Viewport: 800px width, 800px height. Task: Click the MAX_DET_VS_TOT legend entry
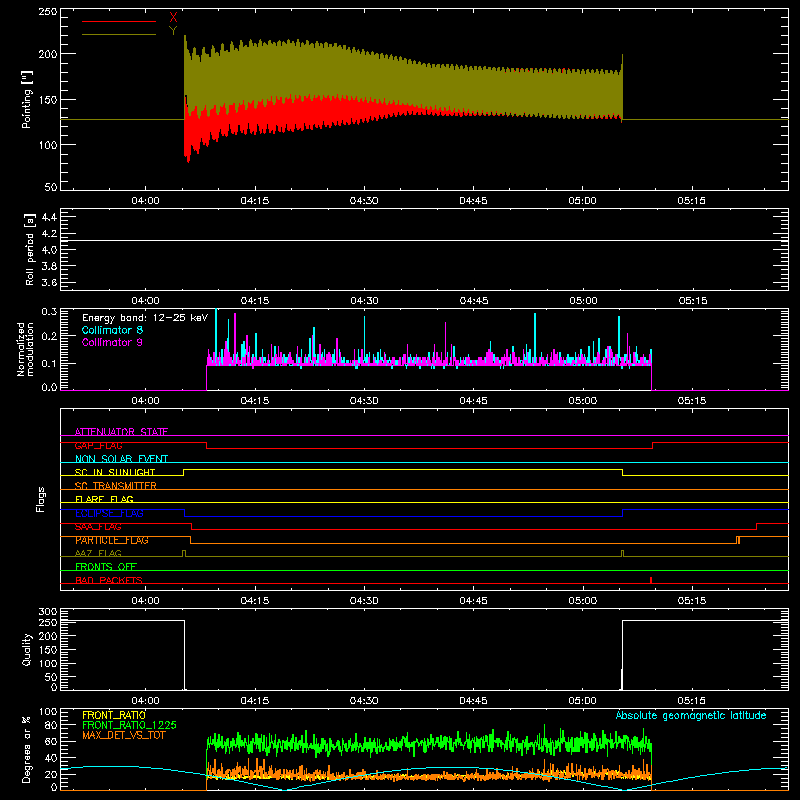(x=124, y=735)
